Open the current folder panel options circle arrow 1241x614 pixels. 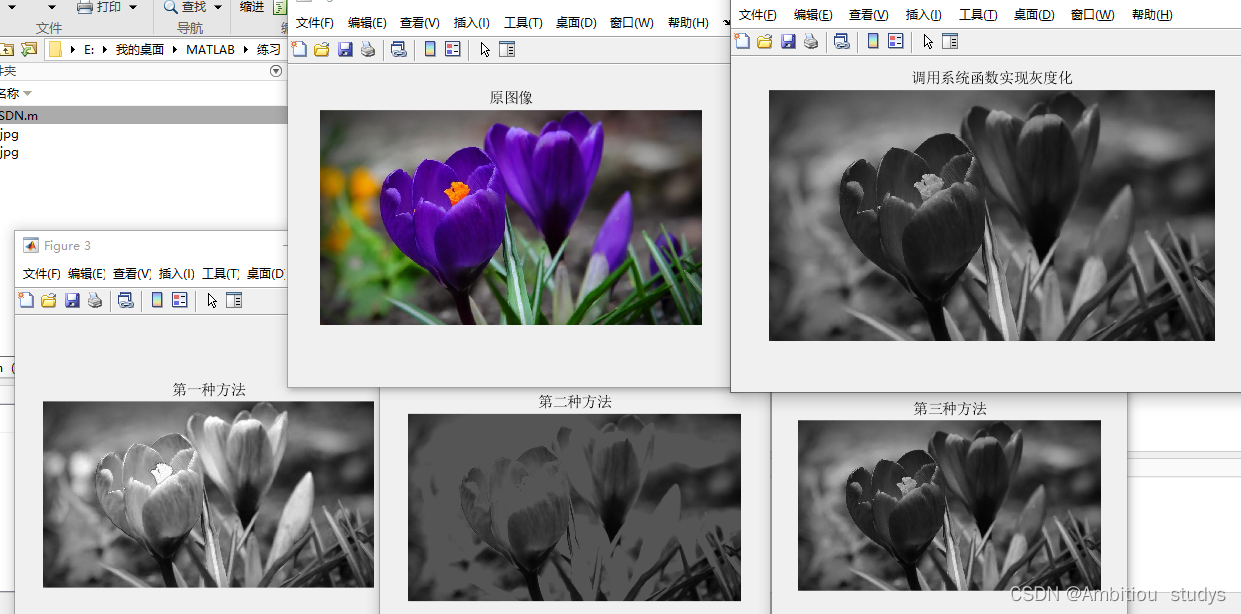coord(277,71)
